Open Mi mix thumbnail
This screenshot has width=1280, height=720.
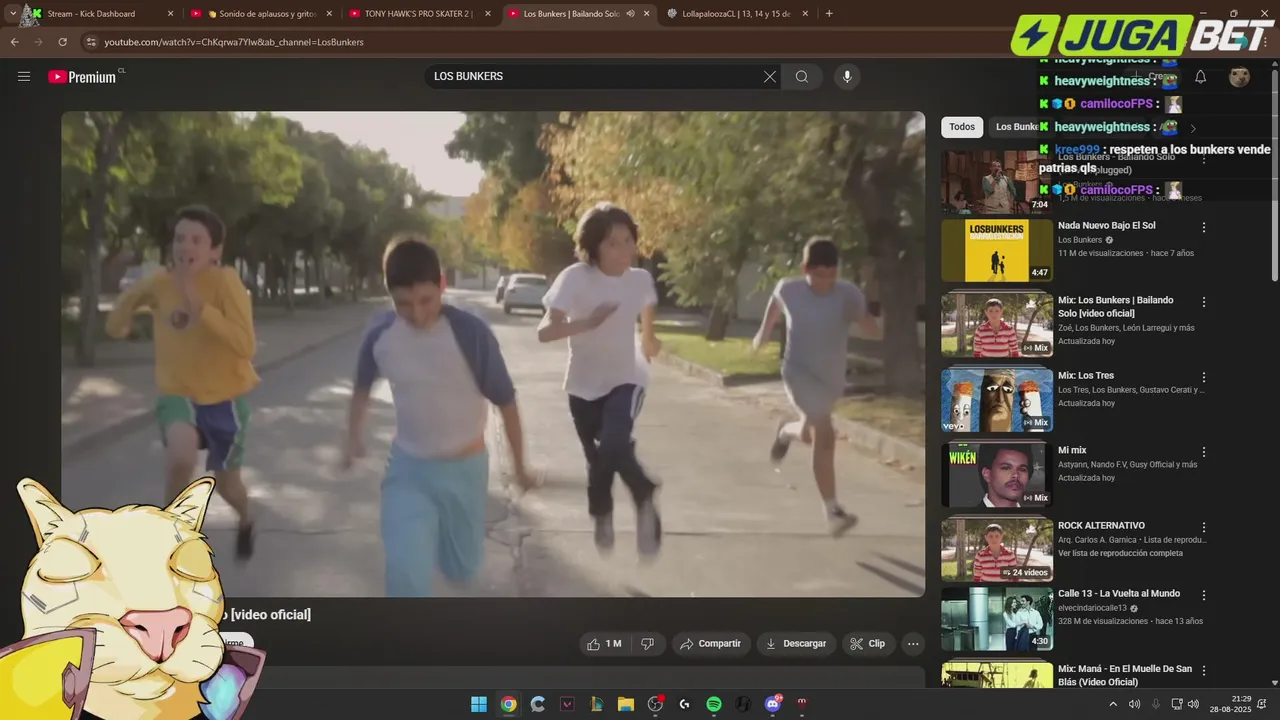[x=997, y=475]
